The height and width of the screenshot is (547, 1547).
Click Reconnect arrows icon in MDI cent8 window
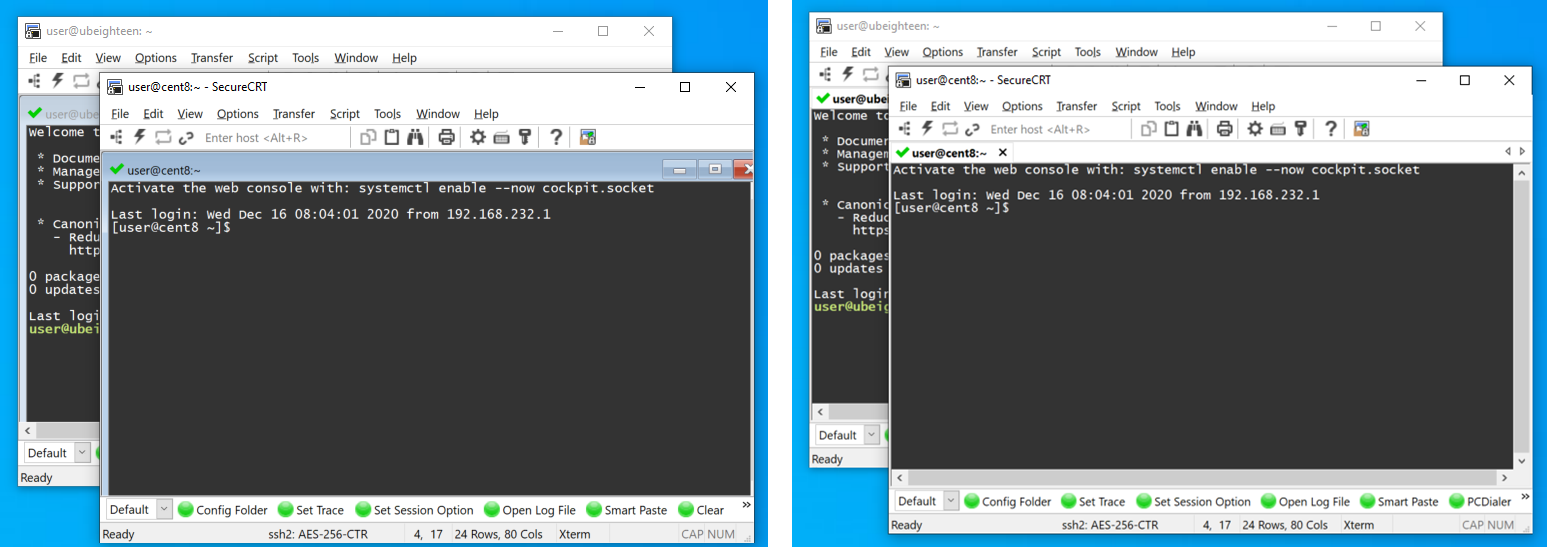pyautogui.click(x=163, y=138)
